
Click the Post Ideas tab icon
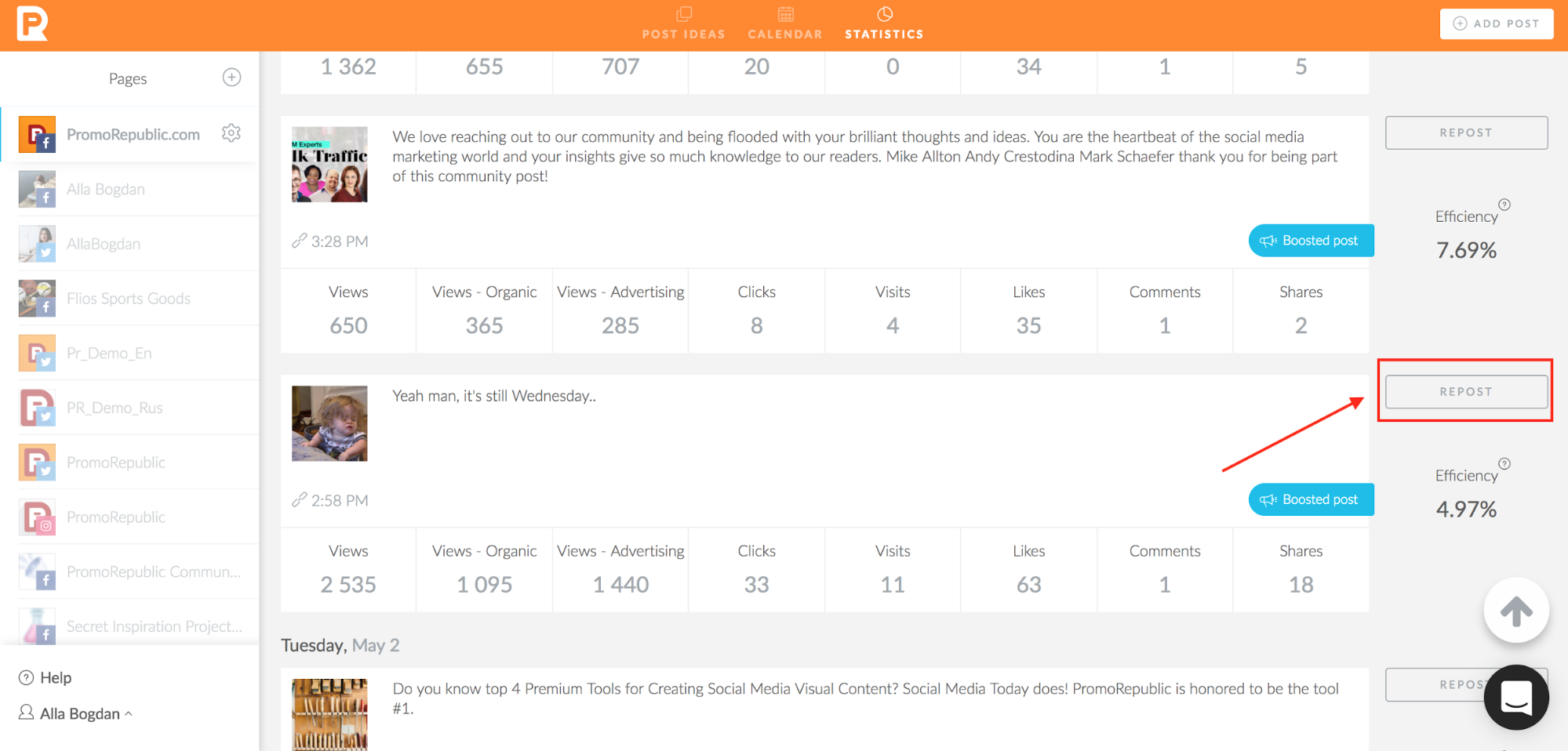pyautogui.click(x=684, y=14)
